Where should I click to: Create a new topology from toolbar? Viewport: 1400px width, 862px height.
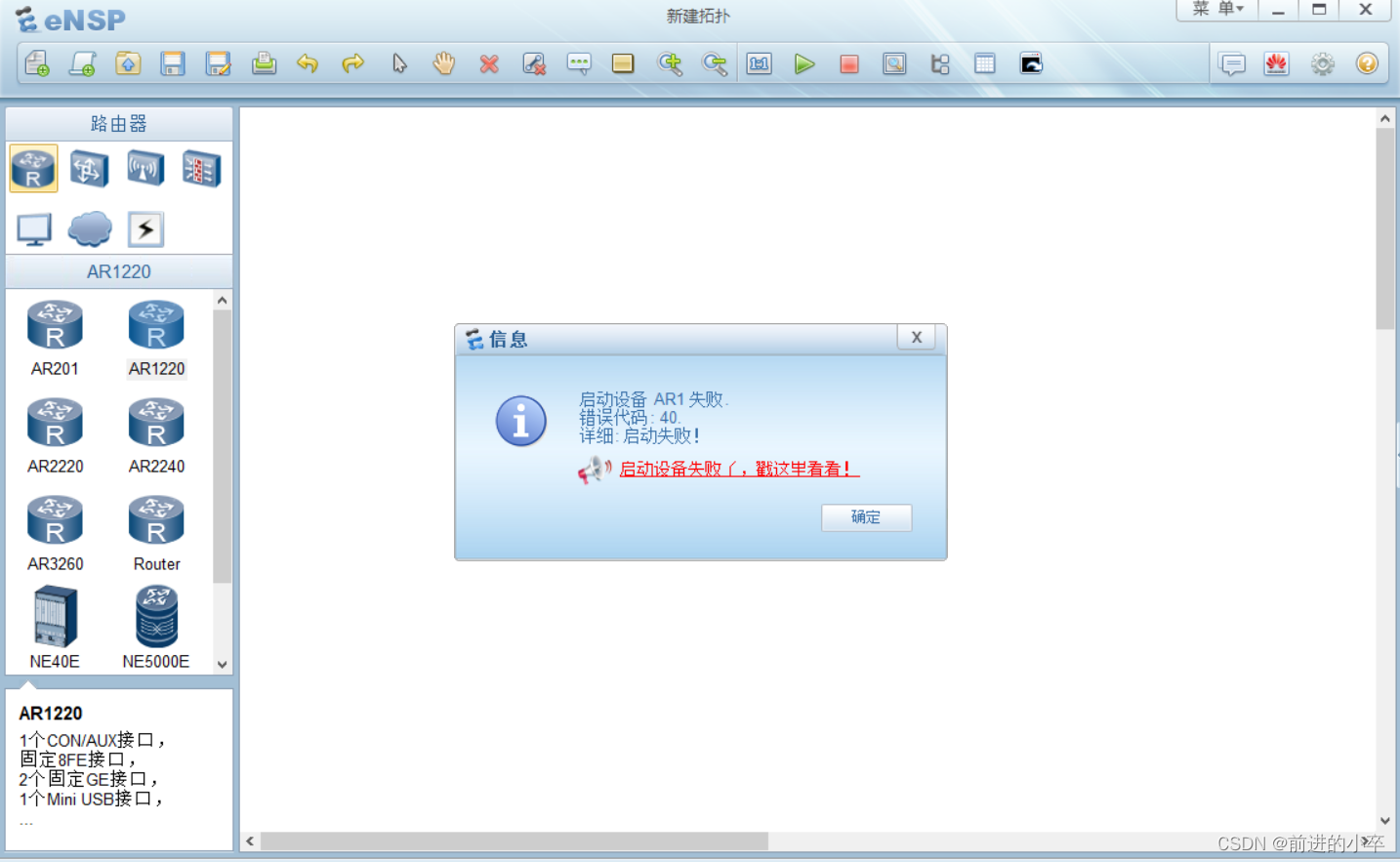[37, 64]
